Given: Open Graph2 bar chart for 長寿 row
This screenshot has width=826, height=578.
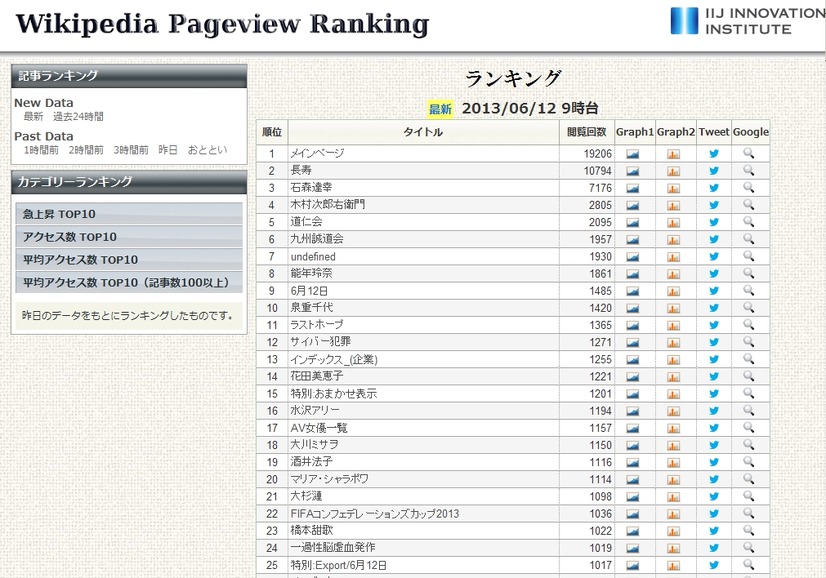Looking at the screenshot, I should pos(673,171).
